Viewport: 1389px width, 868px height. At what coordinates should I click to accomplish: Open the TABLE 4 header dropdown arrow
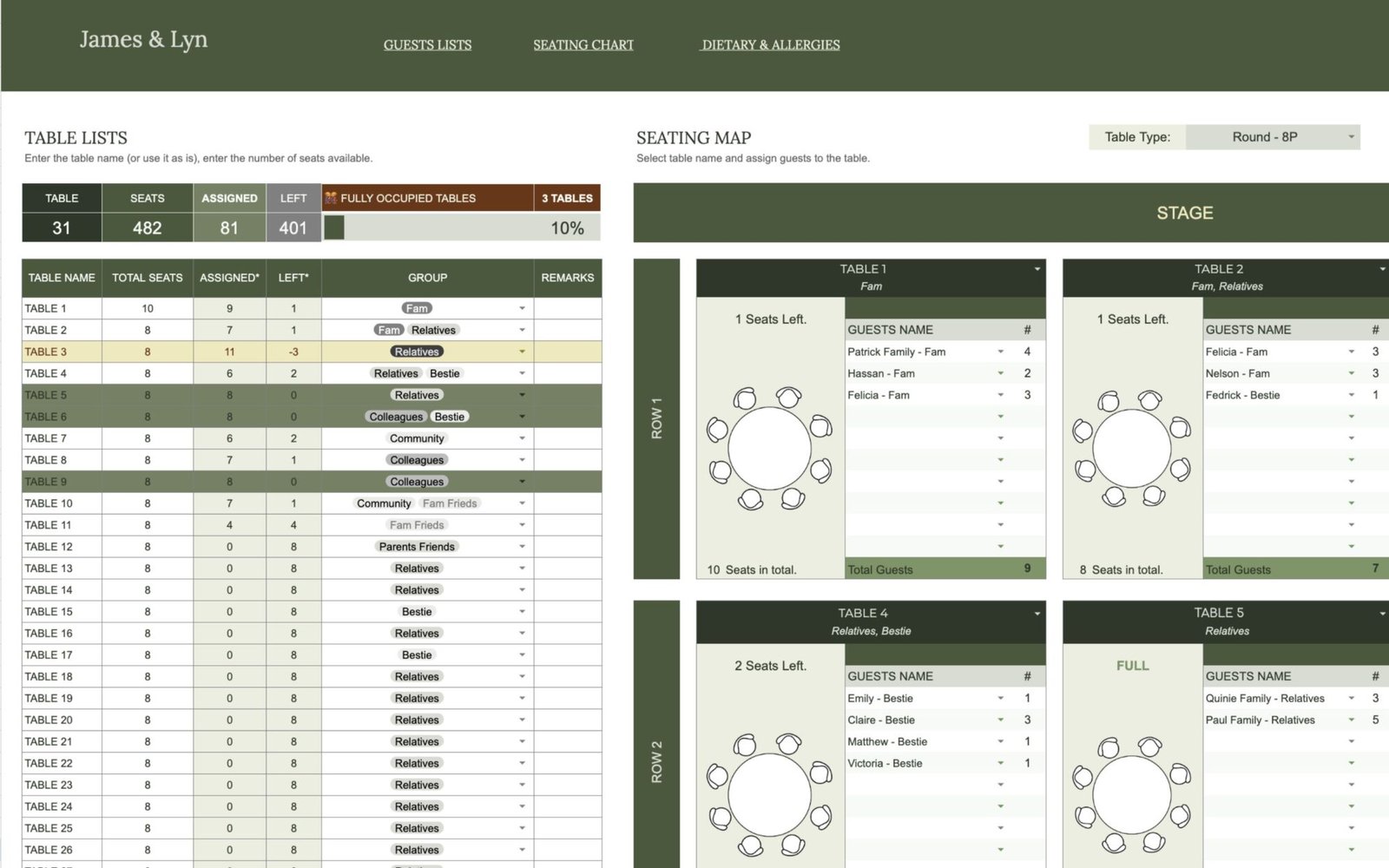click(x=1037, y=614)
